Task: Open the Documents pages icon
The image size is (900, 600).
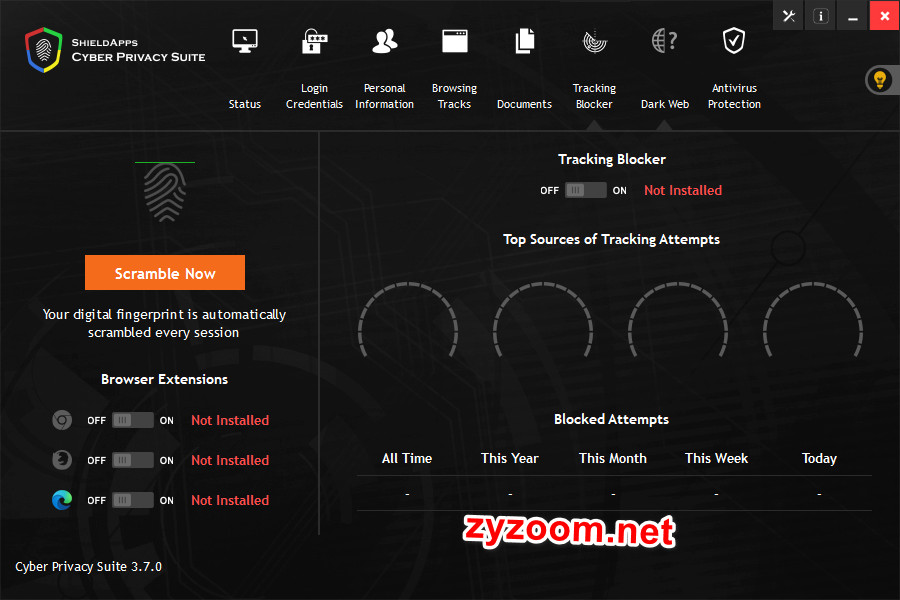Action: 525,41
